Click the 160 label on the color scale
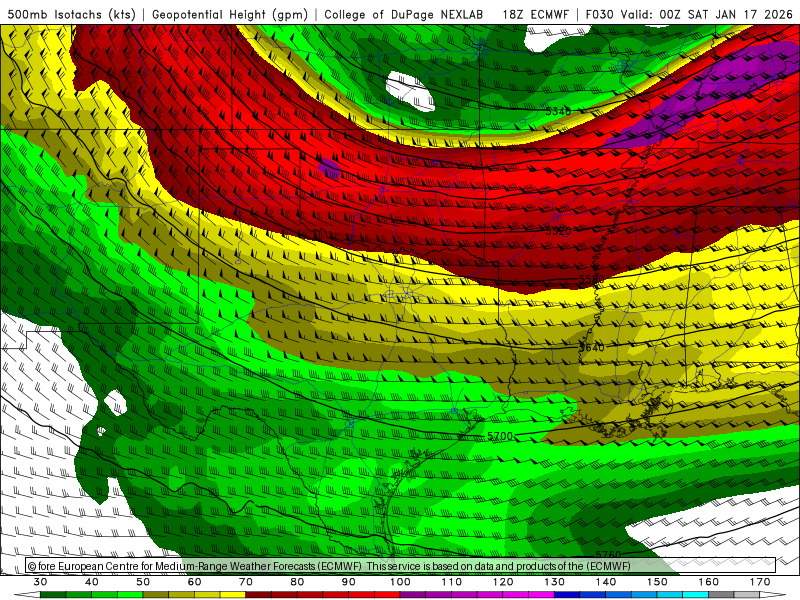This screenshot has width=800, height=600. [709, 582]
